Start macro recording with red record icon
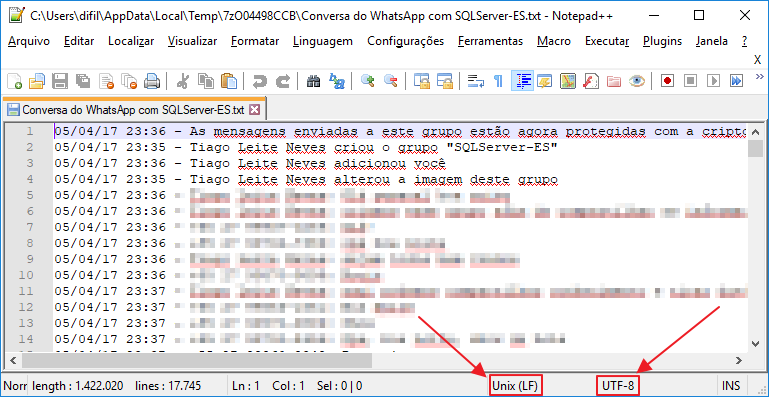 (666, 81)
